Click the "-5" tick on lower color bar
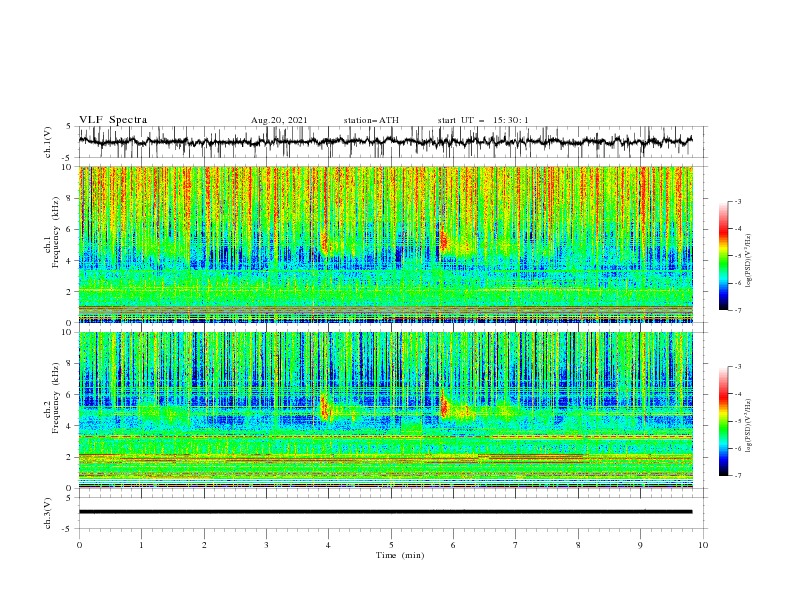Viewport: 792px width, 612px height. click(738, 421)
